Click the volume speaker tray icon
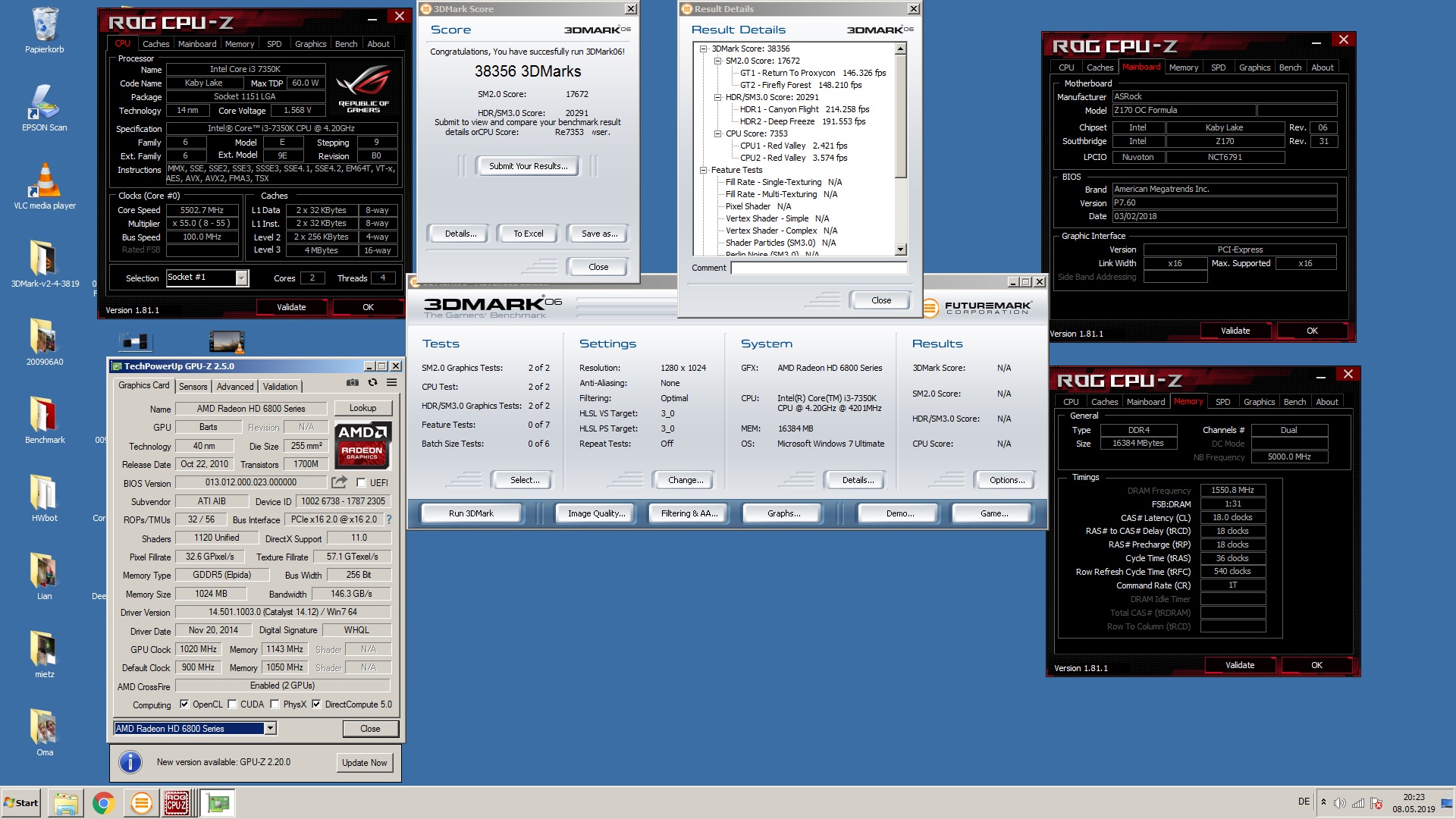The width and height of the screenshot is (1456, 819). click(x=1340, y=803)
